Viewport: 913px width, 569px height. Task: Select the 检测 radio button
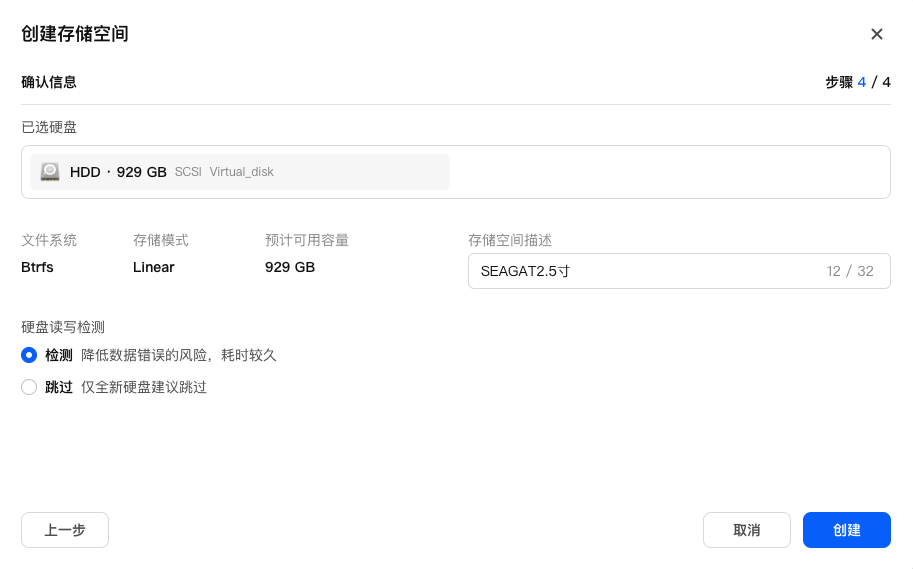(29, 355)
